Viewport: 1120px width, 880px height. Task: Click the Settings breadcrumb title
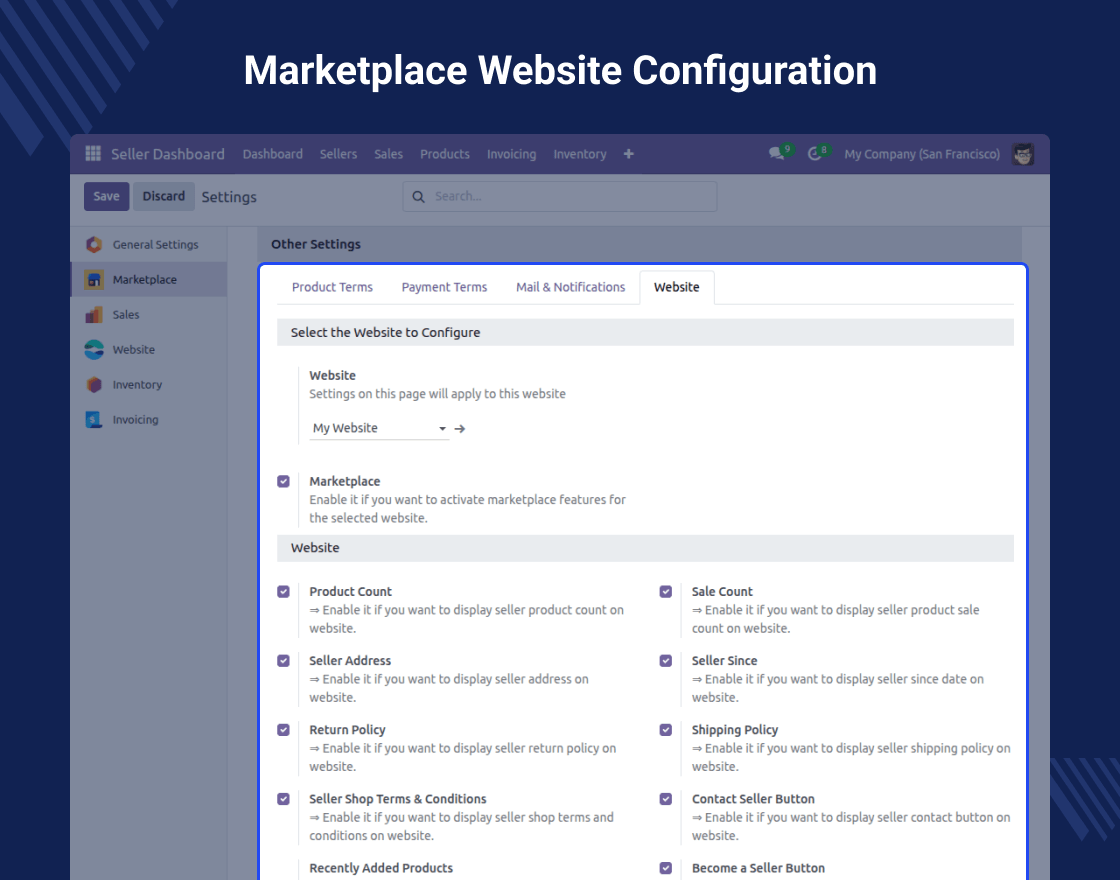(229, 197)
